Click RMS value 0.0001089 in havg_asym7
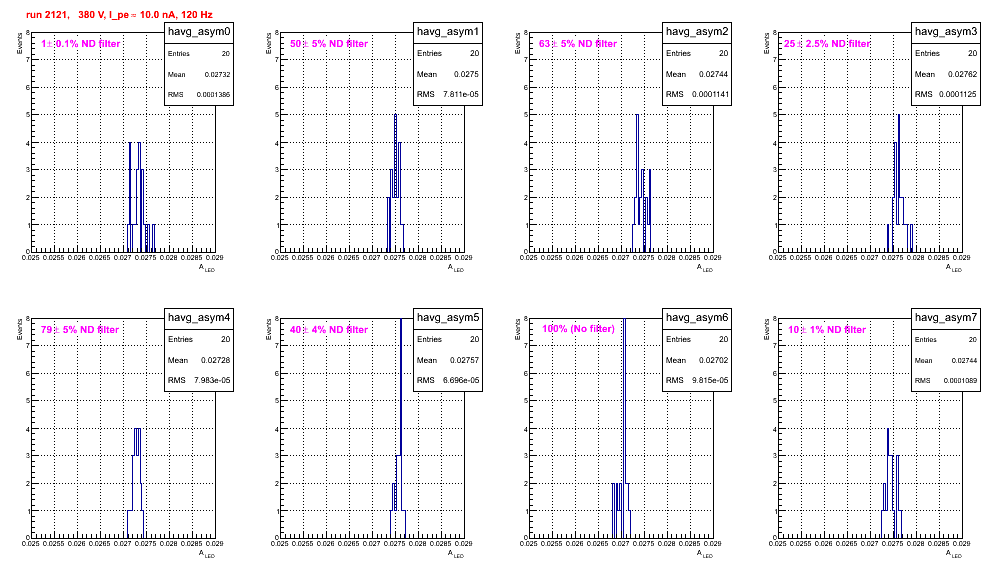996x572 pixels. (960, 381)
